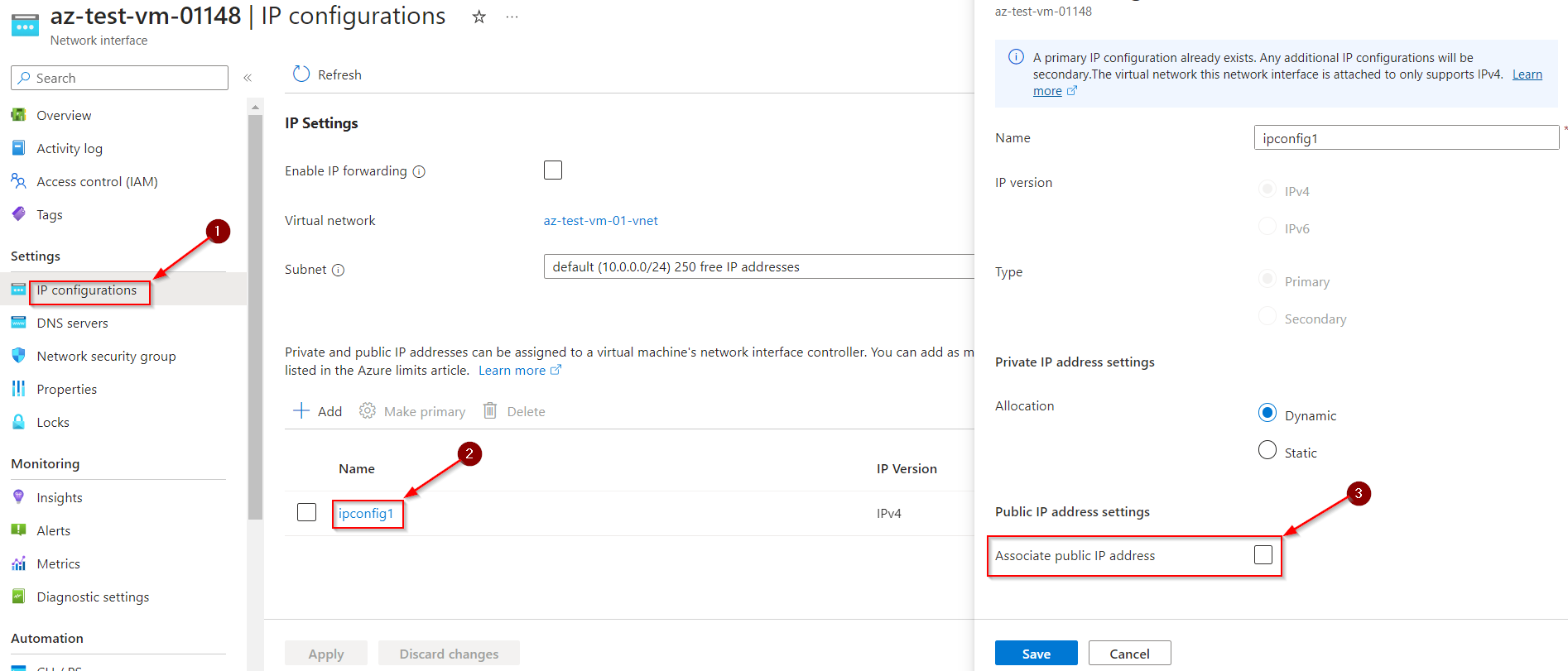Click the info icon beside Enable IP forwarding

(419, 171)
